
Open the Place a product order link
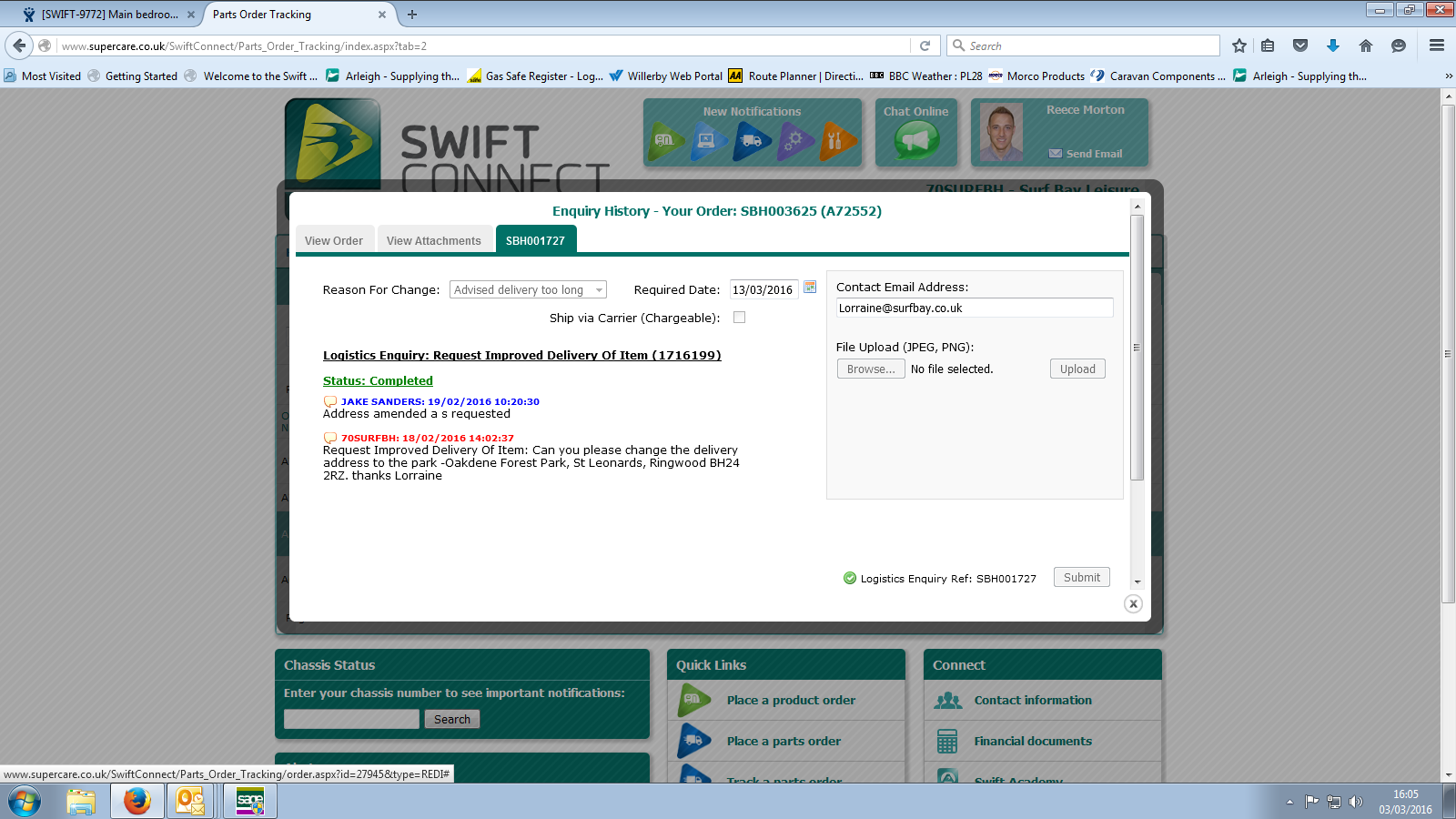[791, 700]
